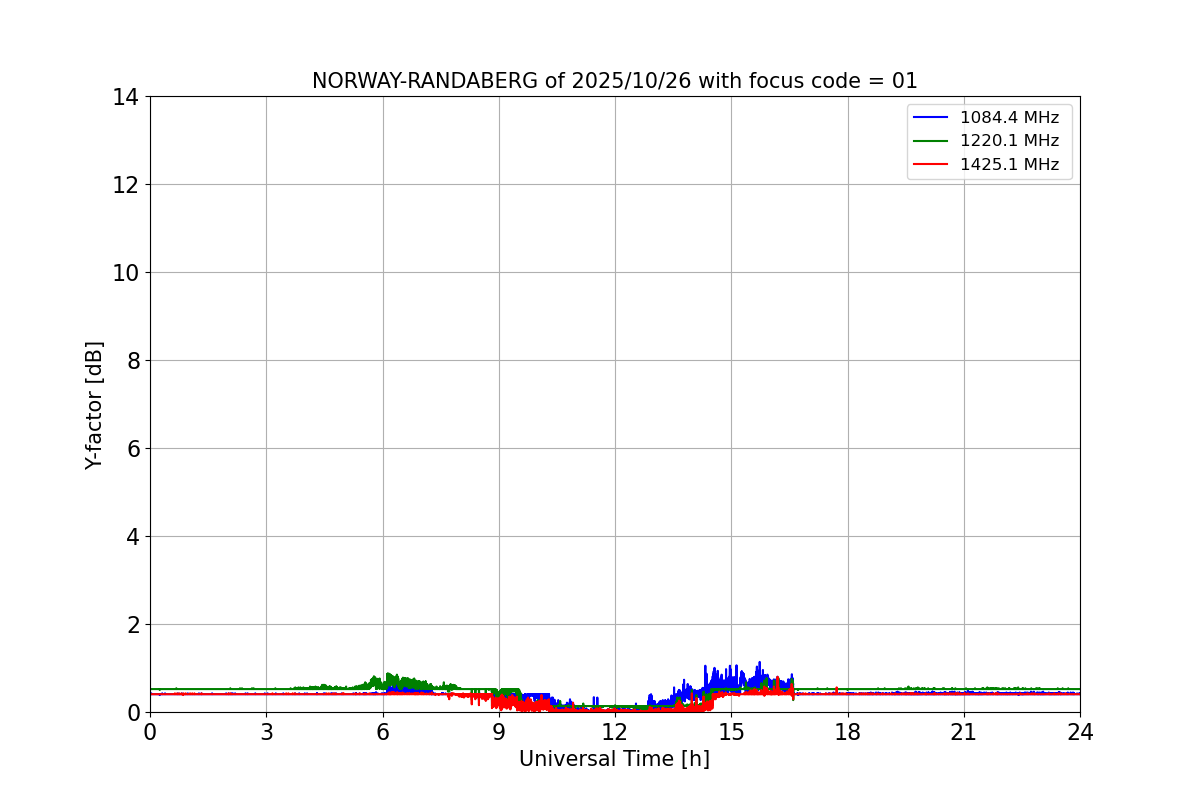Click the y-axis tick label 2
This screenshot has width=1200, height=800.
[133, 625]
